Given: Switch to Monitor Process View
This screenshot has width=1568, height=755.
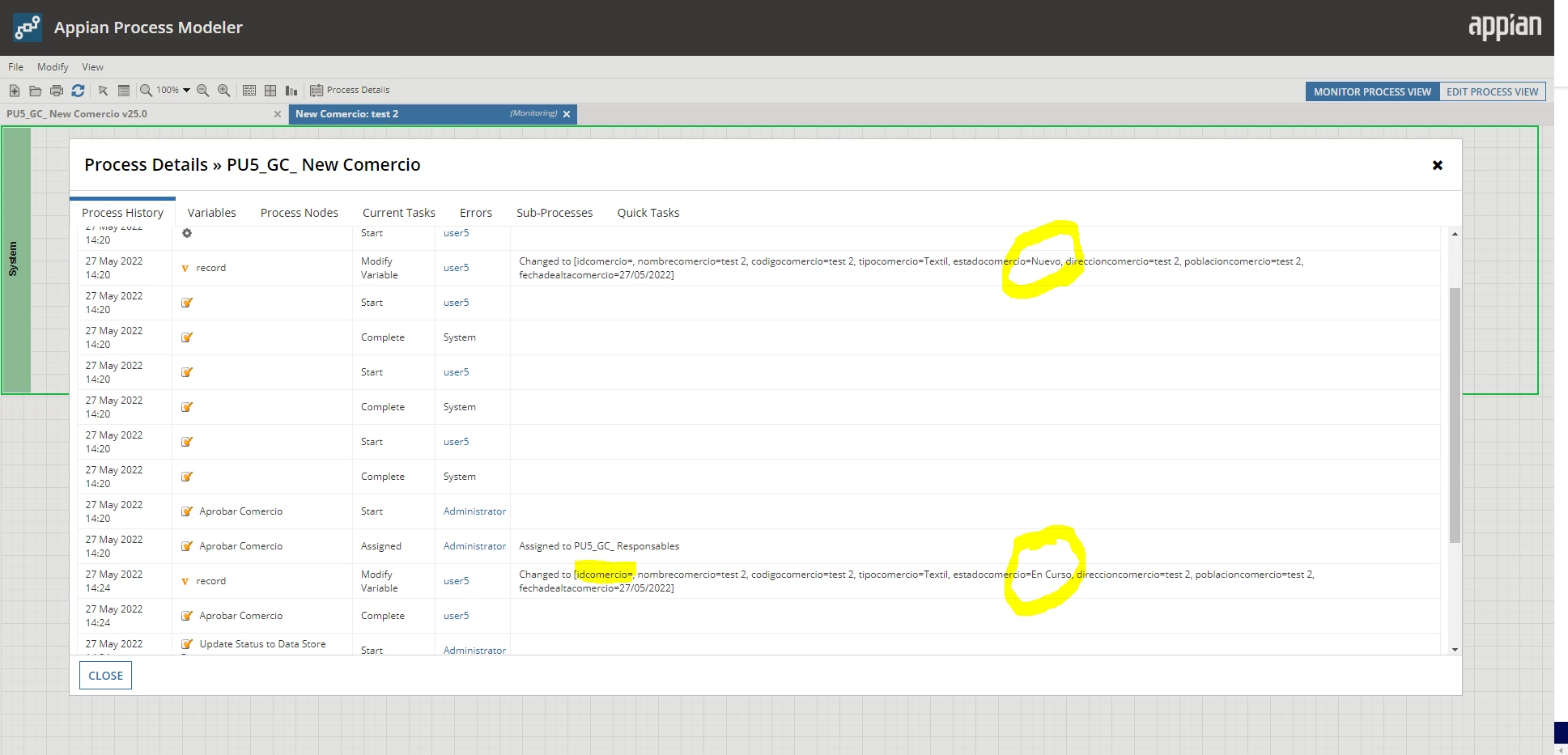Looking at the screenshot, I should [1372, 91].
